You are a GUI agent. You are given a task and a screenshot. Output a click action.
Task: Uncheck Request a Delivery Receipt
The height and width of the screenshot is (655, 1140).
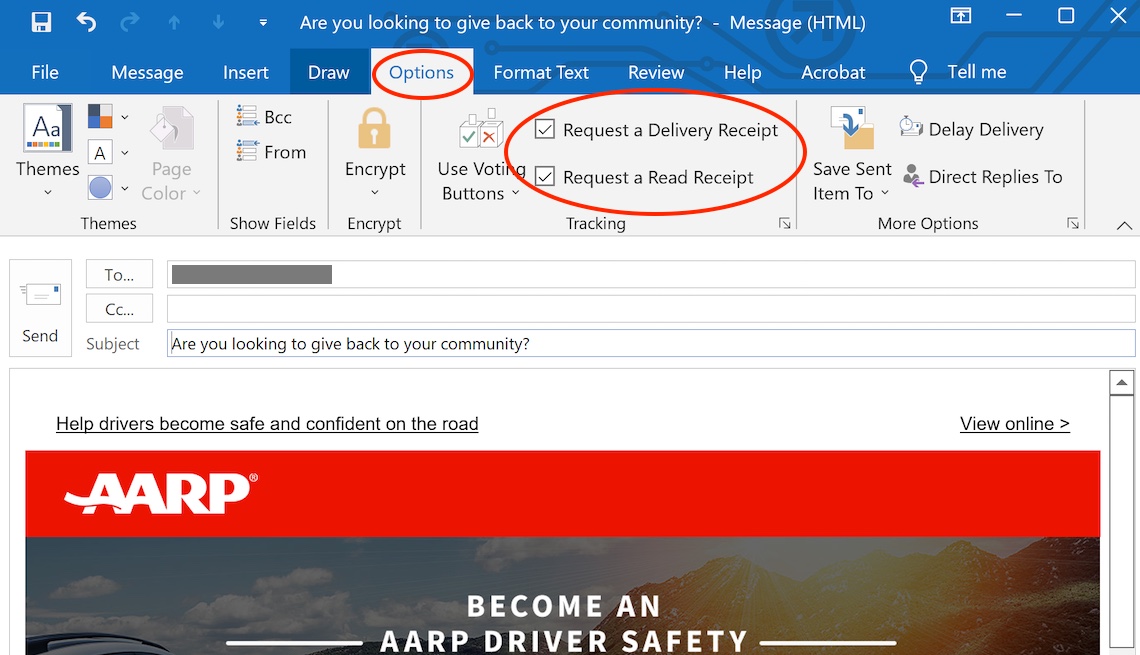click(545, 129)
